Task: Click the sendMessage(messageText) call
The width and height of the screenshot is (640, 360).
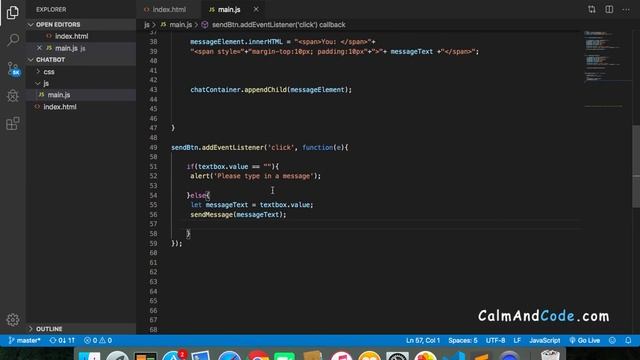Action: (x=238, y=215)
